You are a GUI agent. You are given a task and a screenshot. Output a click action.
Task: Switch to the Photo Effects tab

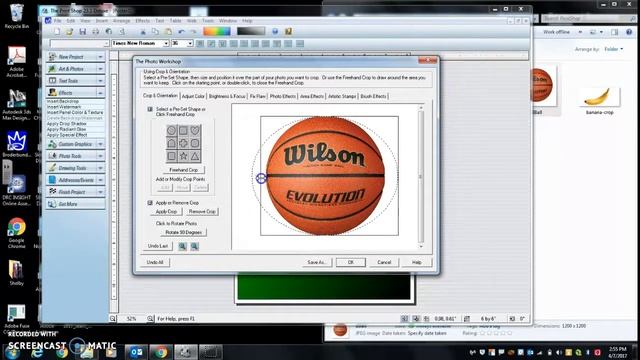click(x=282, y=96)
